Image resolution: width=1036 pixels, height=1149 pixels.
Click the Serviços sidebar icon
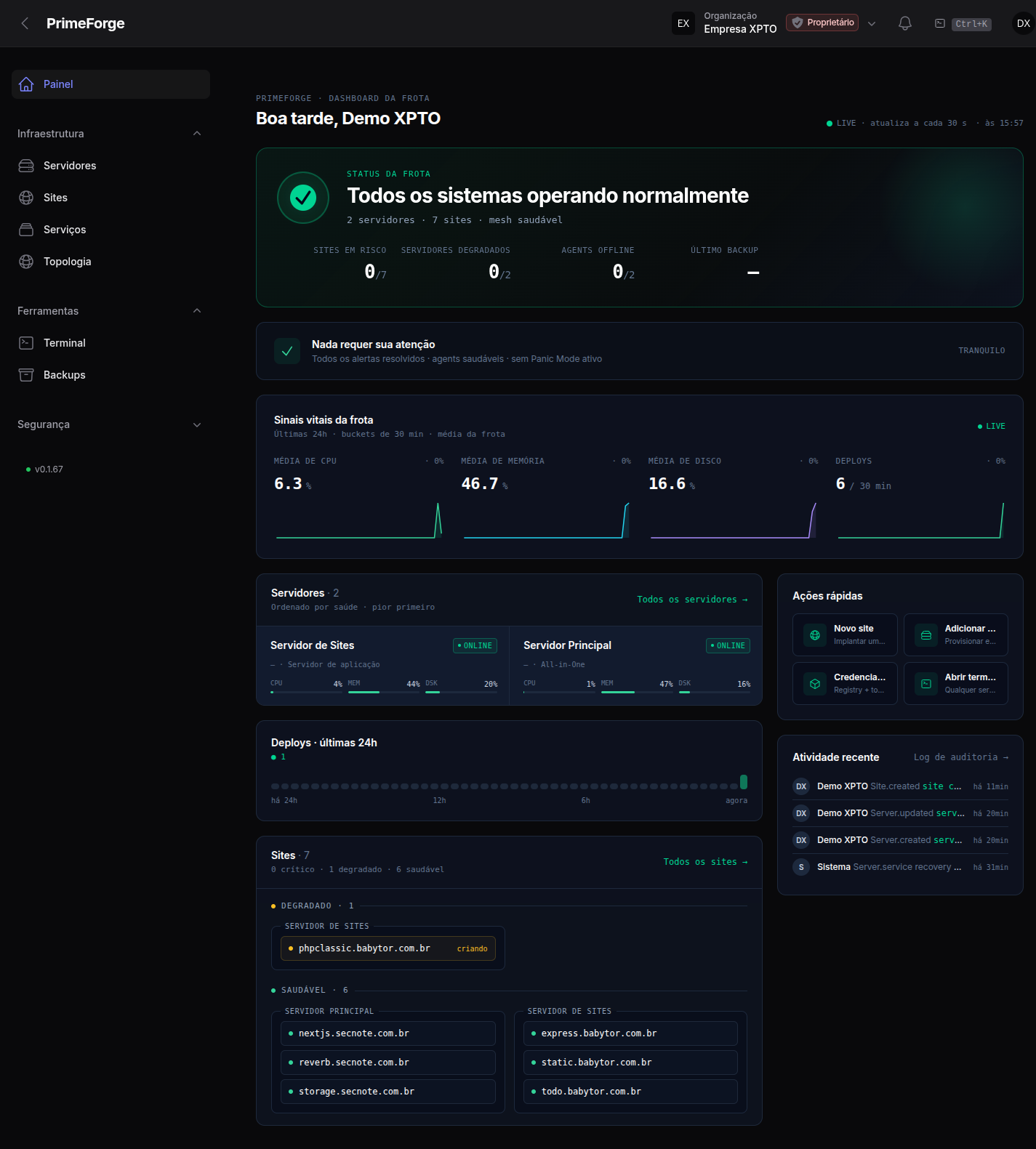pyautogui.click(x=26, y=230)
